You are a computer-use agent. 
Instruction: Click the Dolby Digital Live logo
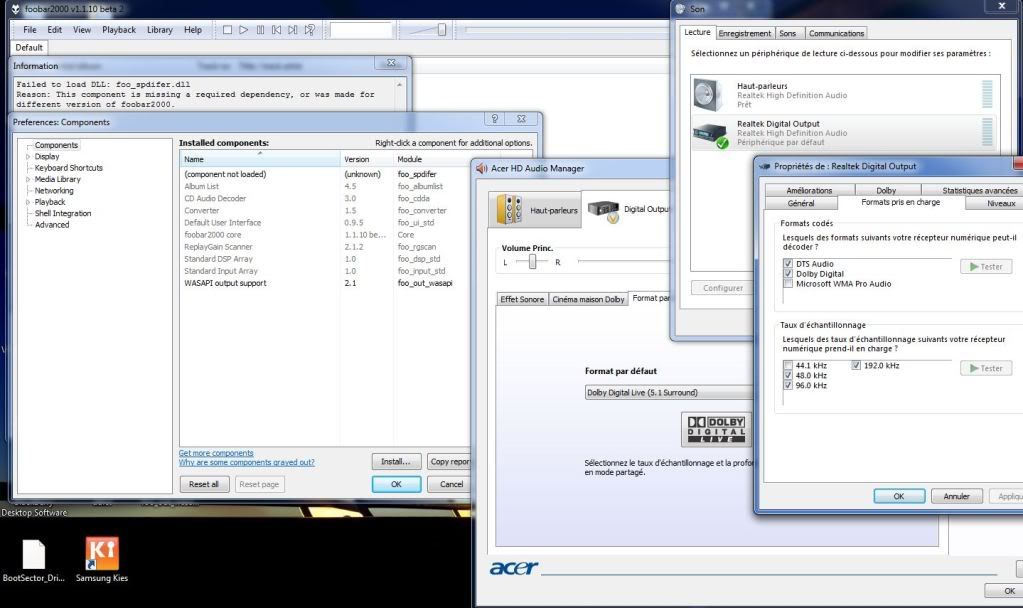[x=716, y=429]
